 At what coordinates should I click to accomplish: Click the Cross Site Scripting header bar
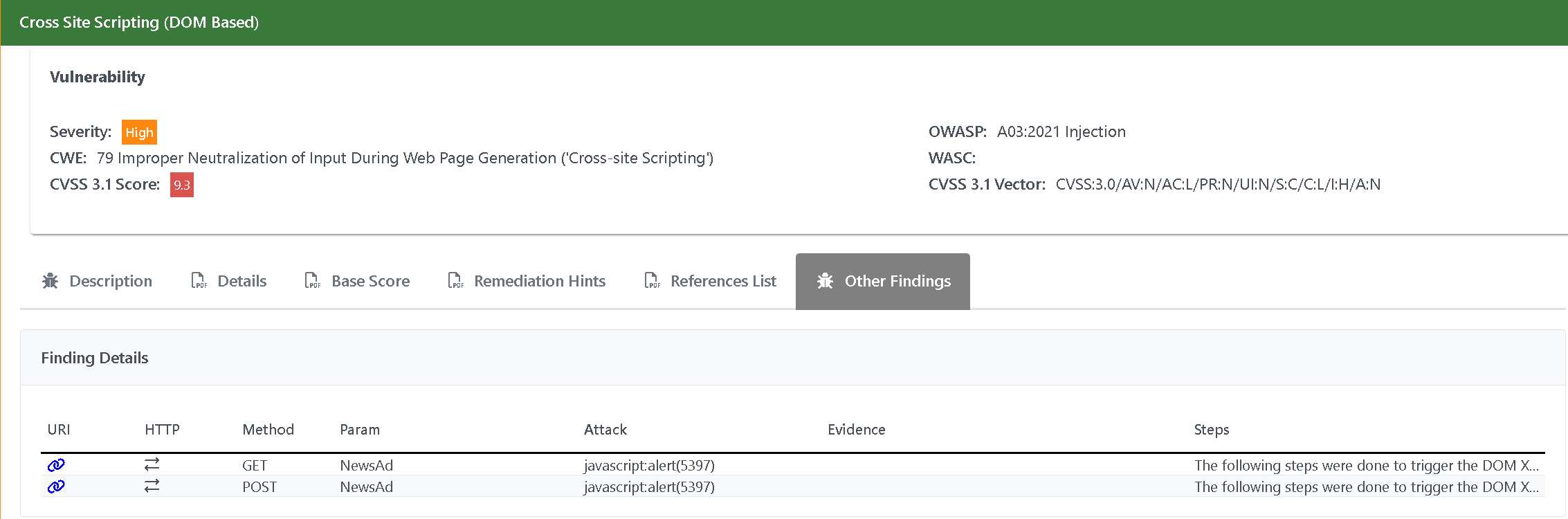(783, 22)
